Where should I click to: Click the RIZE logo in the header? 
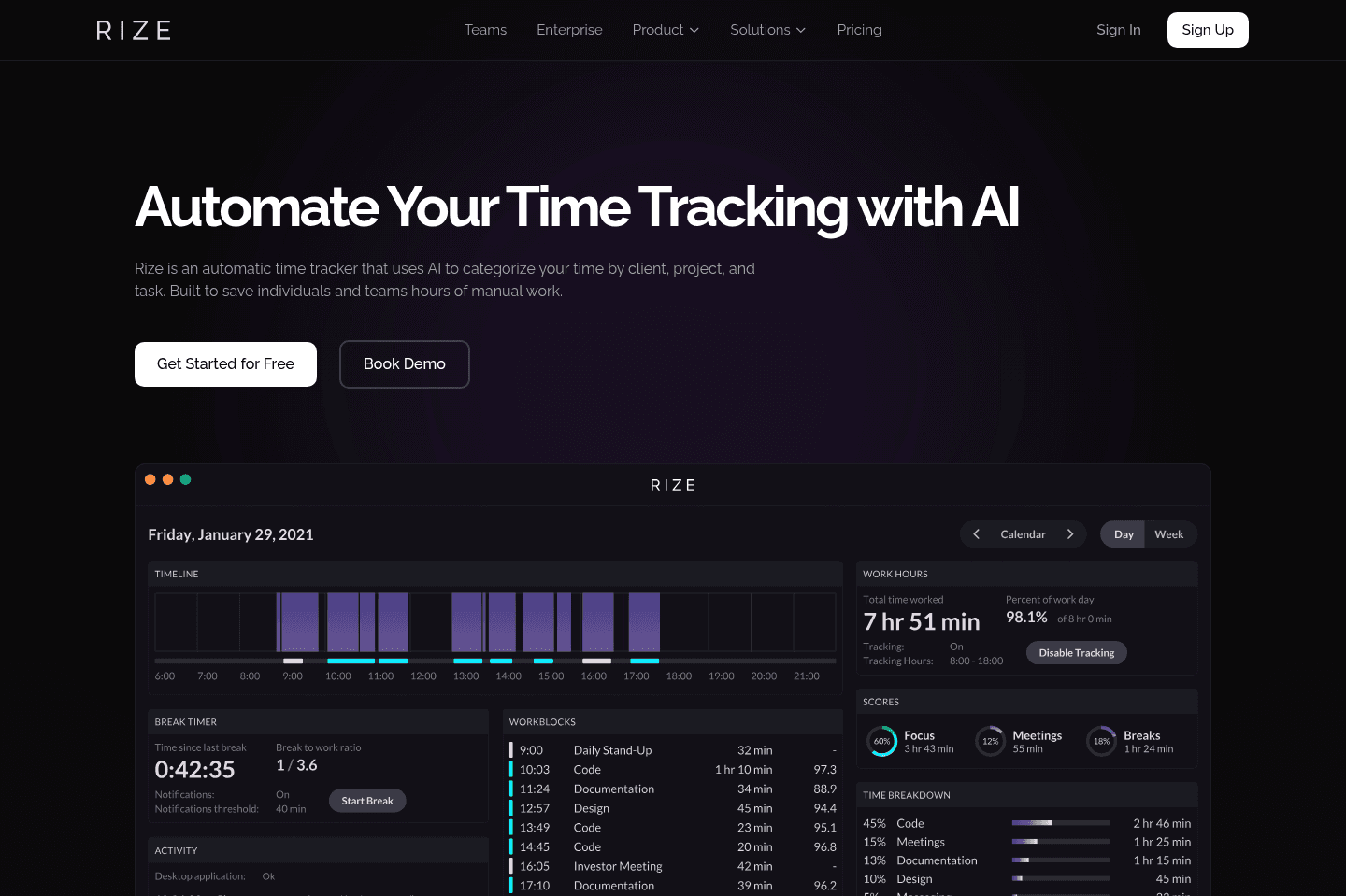point(134,31)
